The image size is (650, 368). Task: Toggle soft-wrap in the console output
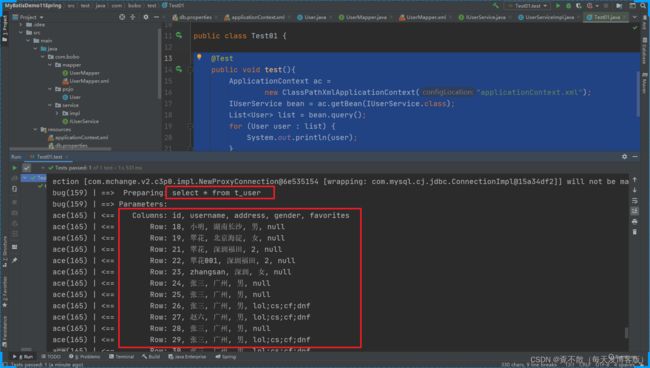[x=635, y=201]
